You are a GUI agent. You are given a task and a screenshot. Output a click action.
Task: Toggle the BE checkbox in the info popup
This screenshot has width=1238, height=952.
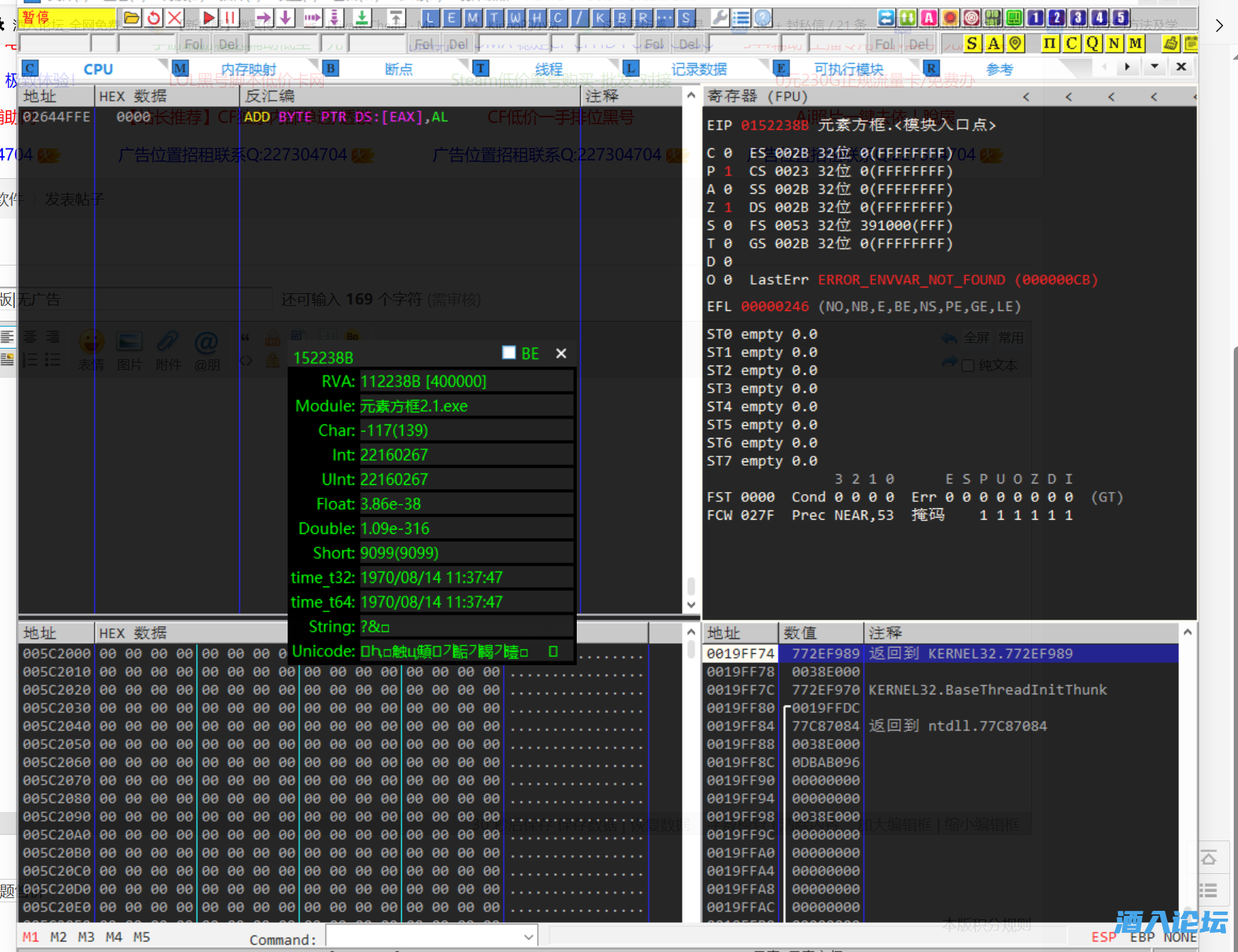pos(509,353)
